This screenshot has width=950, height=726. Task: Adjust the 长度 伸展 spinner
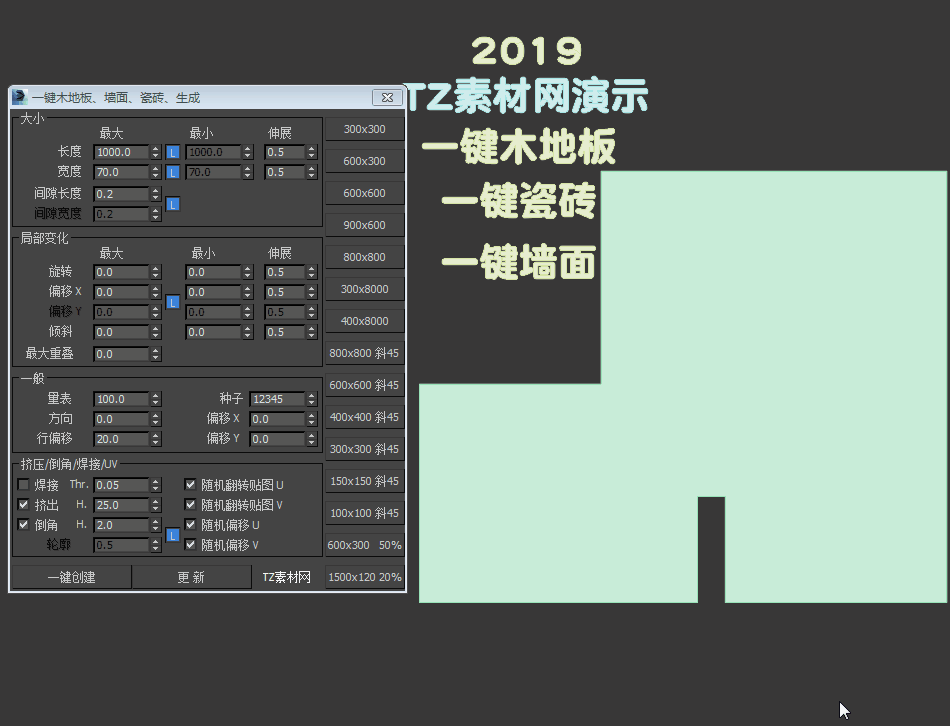[311, 152]
